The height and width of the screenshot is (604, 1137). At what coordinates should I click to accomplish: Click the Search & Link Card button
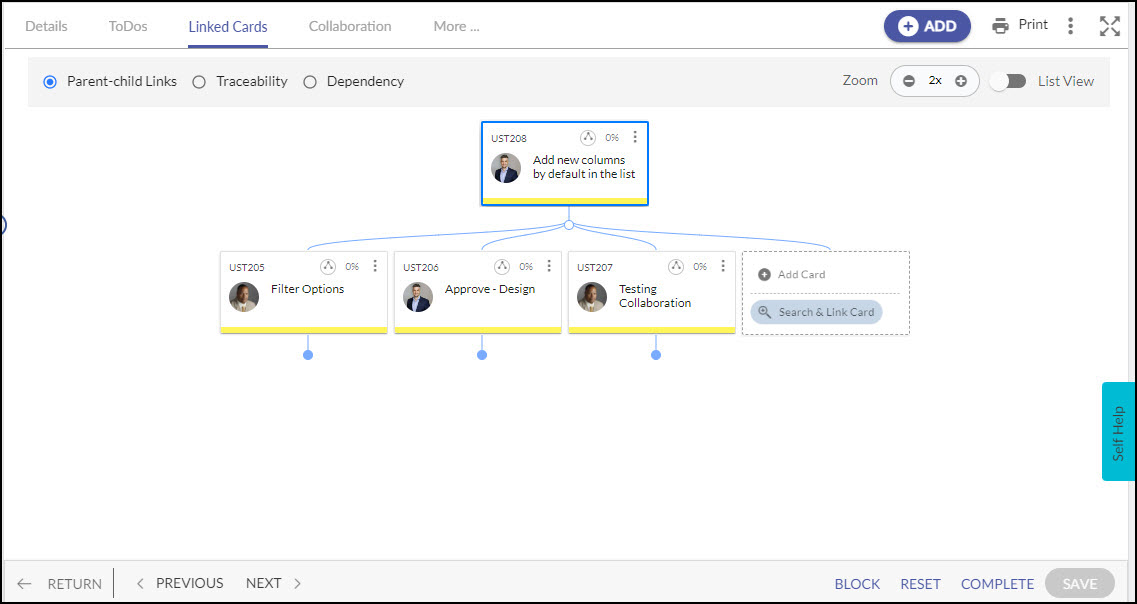click(816, 312)
